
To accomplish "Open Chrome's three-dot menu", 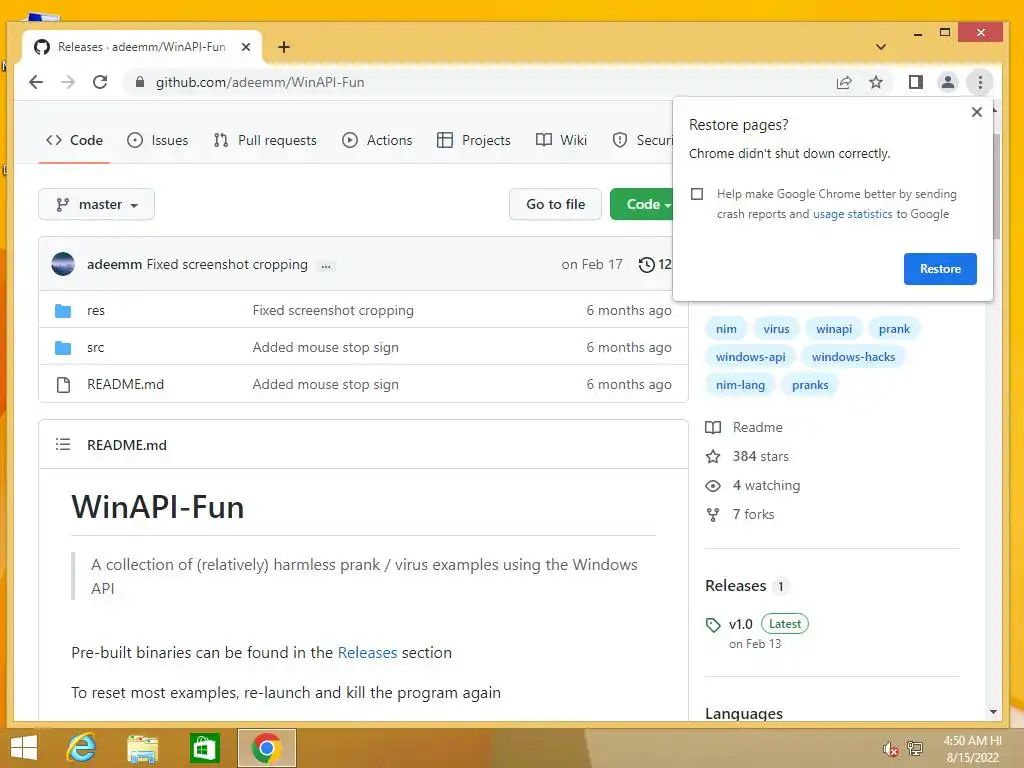I will (980, 82).
